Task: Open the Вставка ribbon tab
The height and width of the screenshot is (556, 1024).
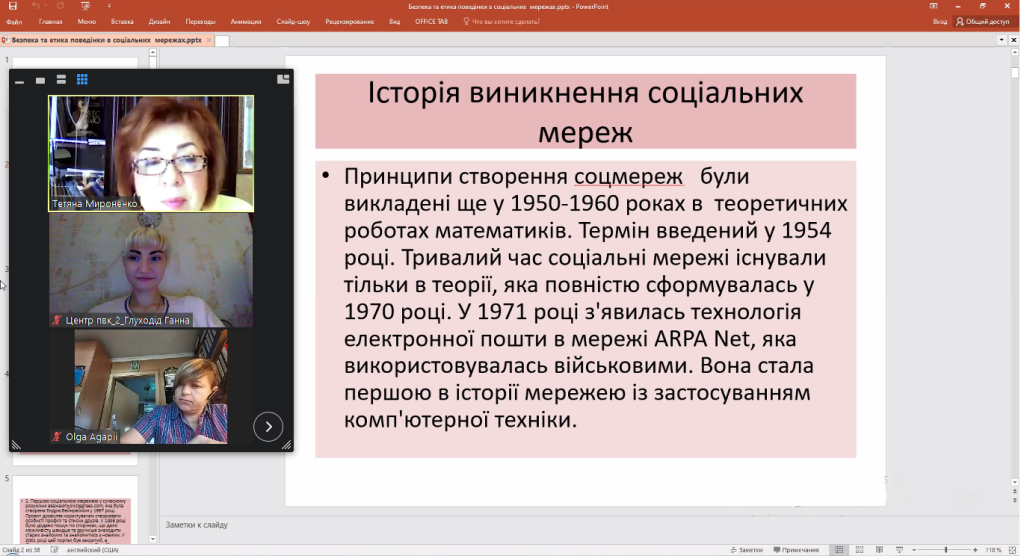Action: [x=123, y=21]
